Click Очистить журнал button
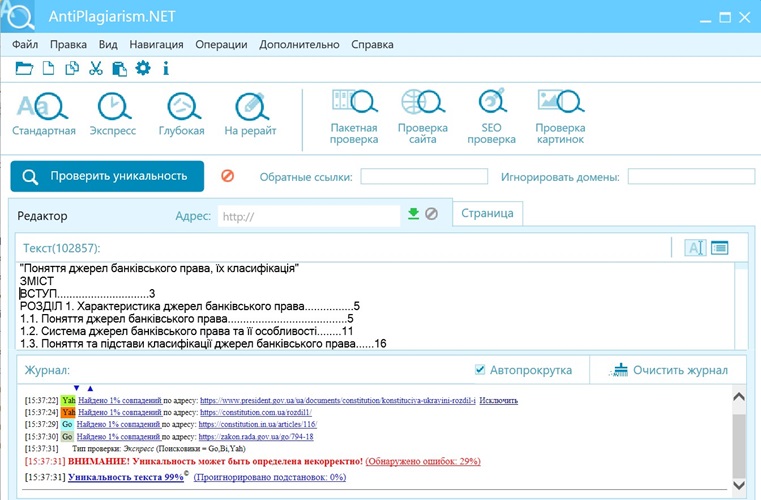 pyautogui.click(x=668, y=370)
